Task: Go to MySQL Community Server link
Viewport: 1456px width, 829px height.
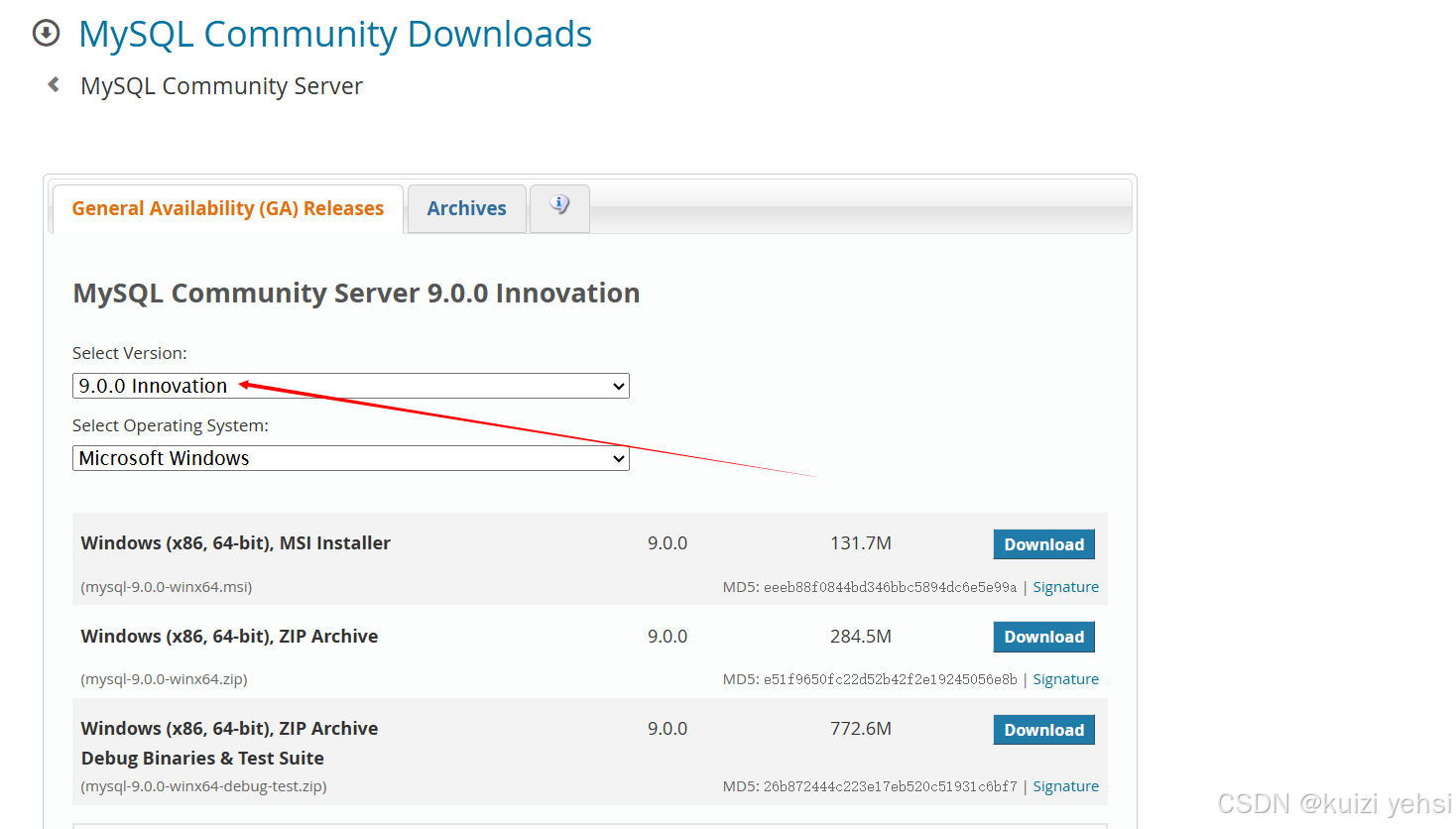Action: click(221, 86)
